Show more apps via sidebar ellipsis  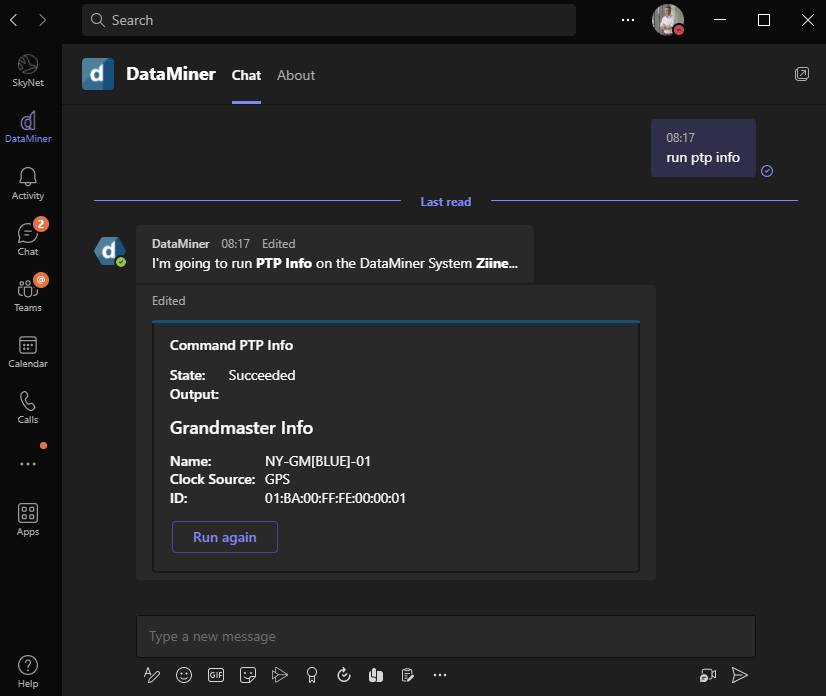[28, 464]
